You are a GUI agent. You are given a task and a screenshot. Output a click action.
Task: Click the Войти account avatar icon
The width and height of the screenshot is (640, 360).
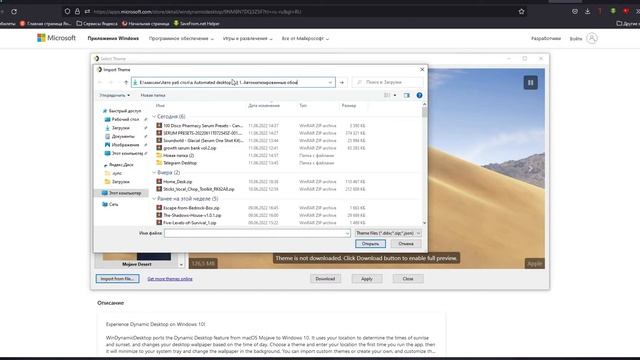tap(592, 38)
